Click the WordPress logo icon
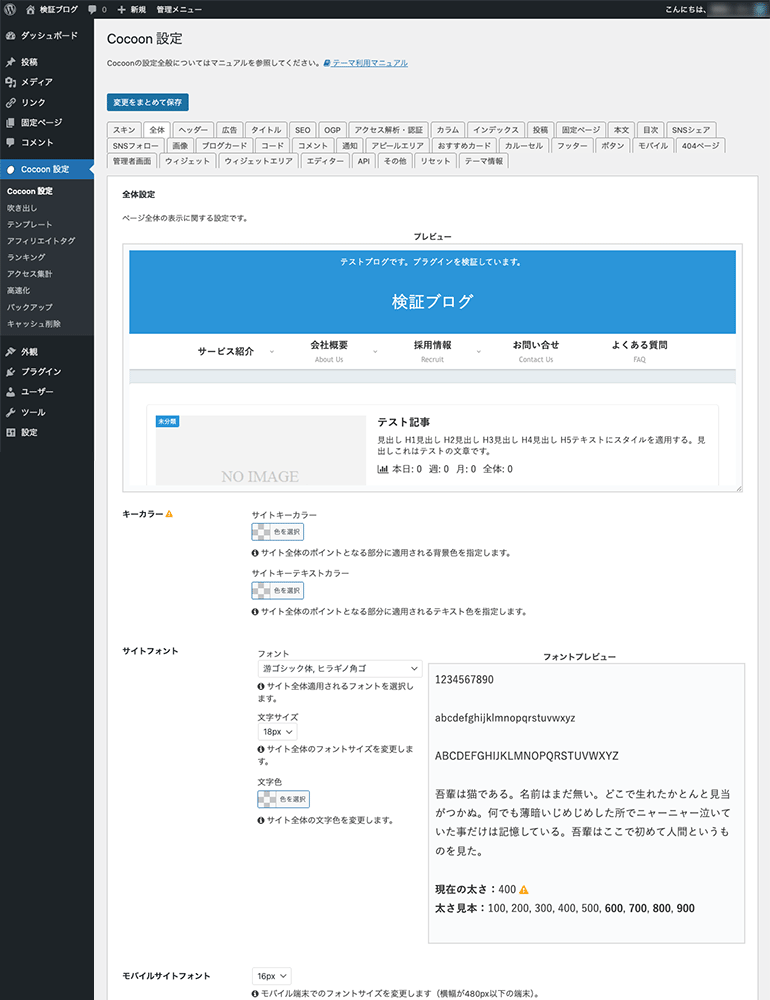770x1000 pixels. [10, 9]
